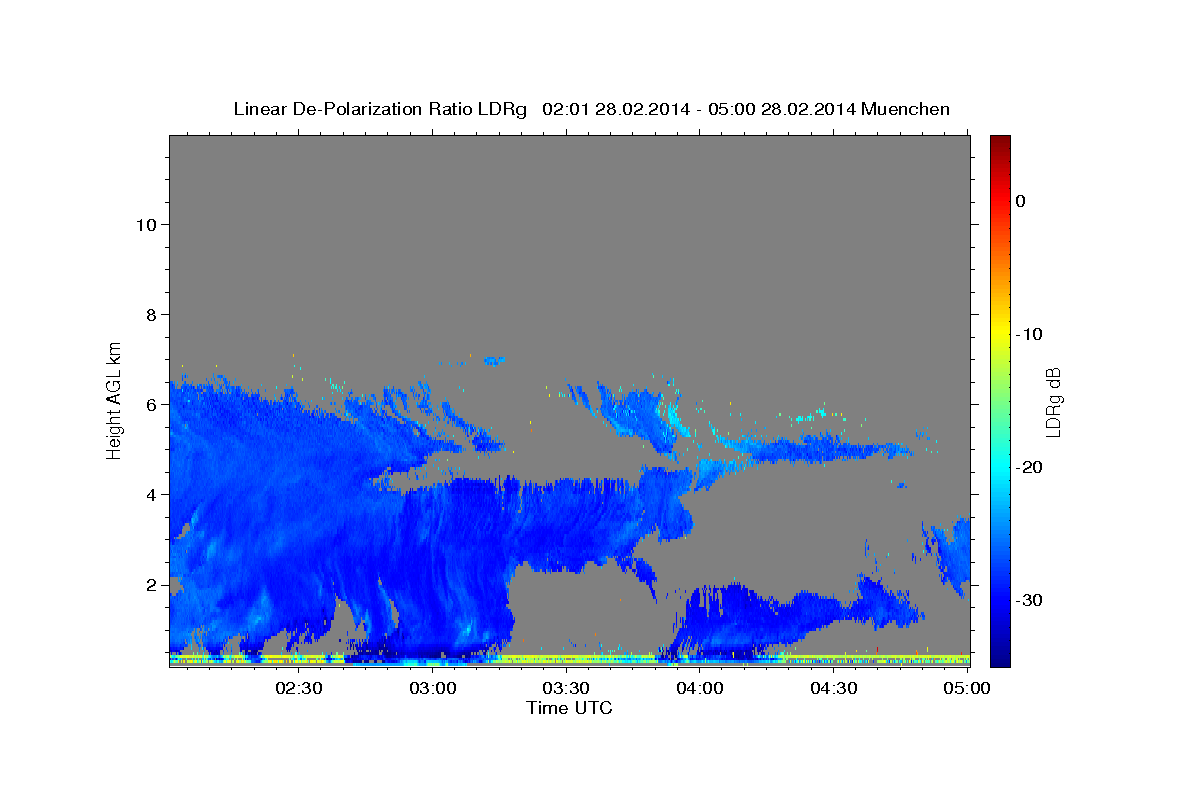
Task: Click the 04:00 time tick label
Action: [x=700, y=688]
